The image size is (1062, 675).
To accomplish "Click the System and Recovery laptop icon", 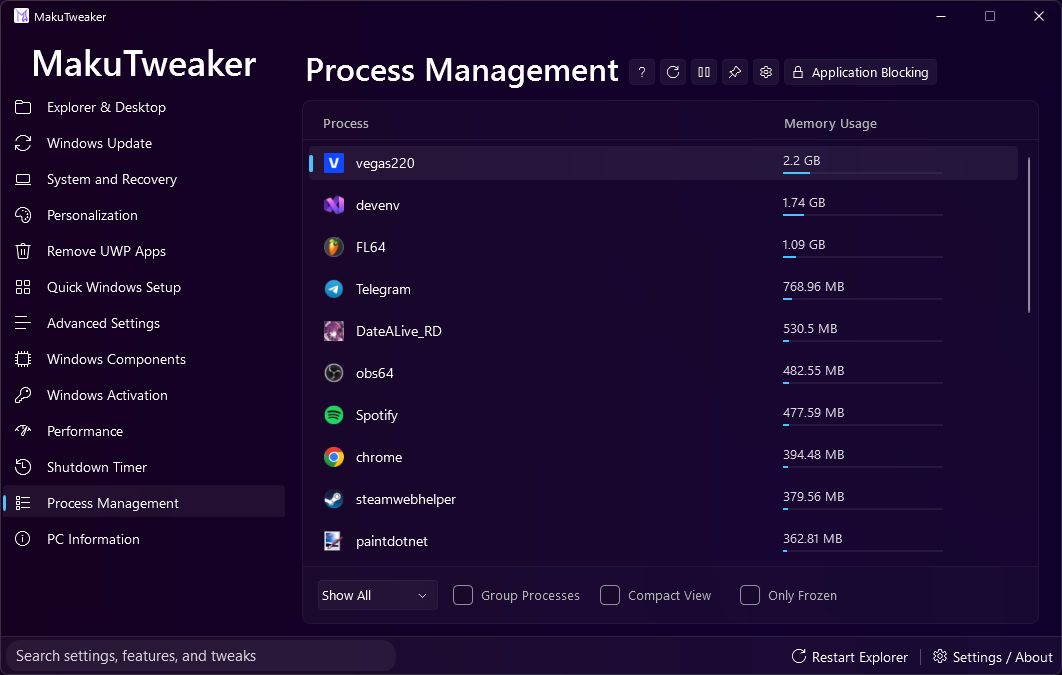I will coord(23,179).
